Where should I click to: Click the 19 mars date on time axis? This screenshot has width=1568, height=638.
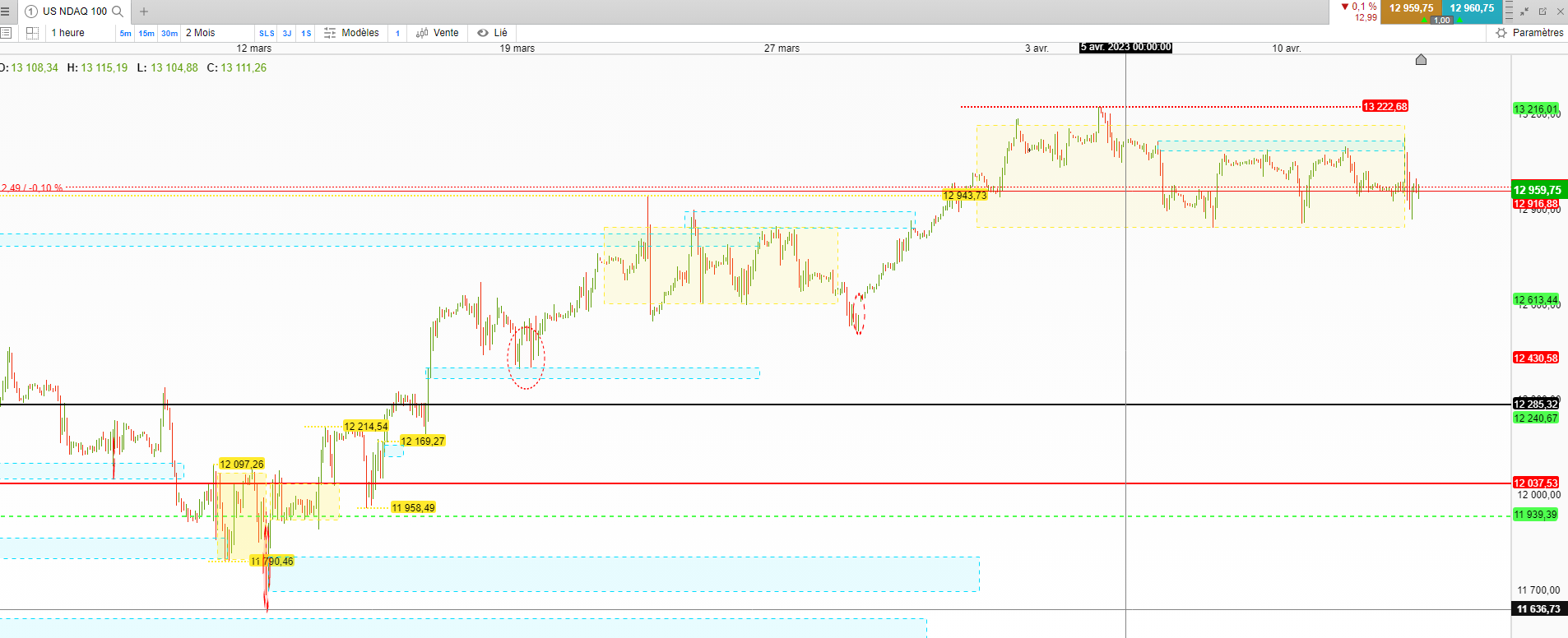click(x=517, y=49)
